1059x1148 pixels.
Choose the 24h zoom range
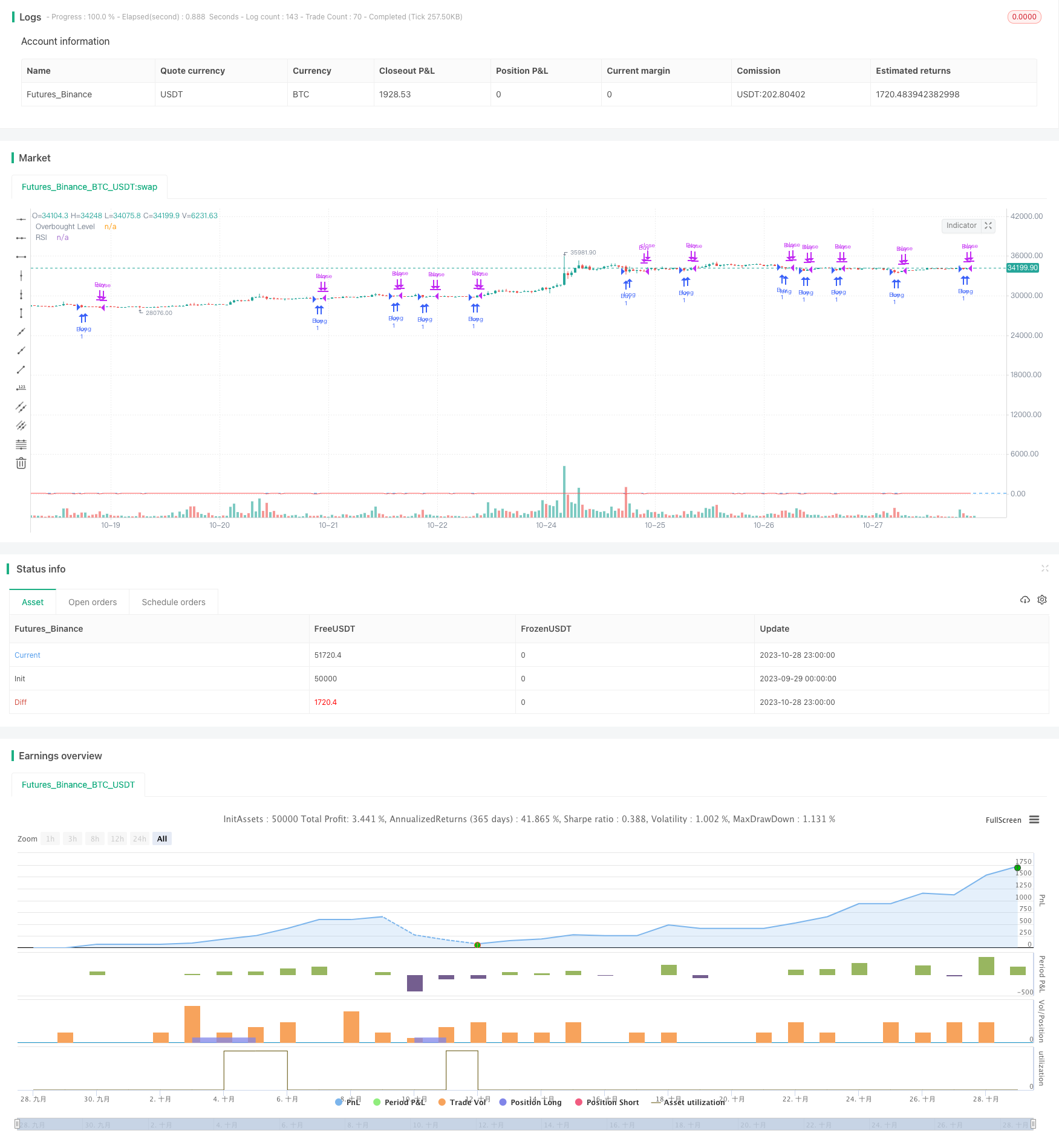(140, 838)
